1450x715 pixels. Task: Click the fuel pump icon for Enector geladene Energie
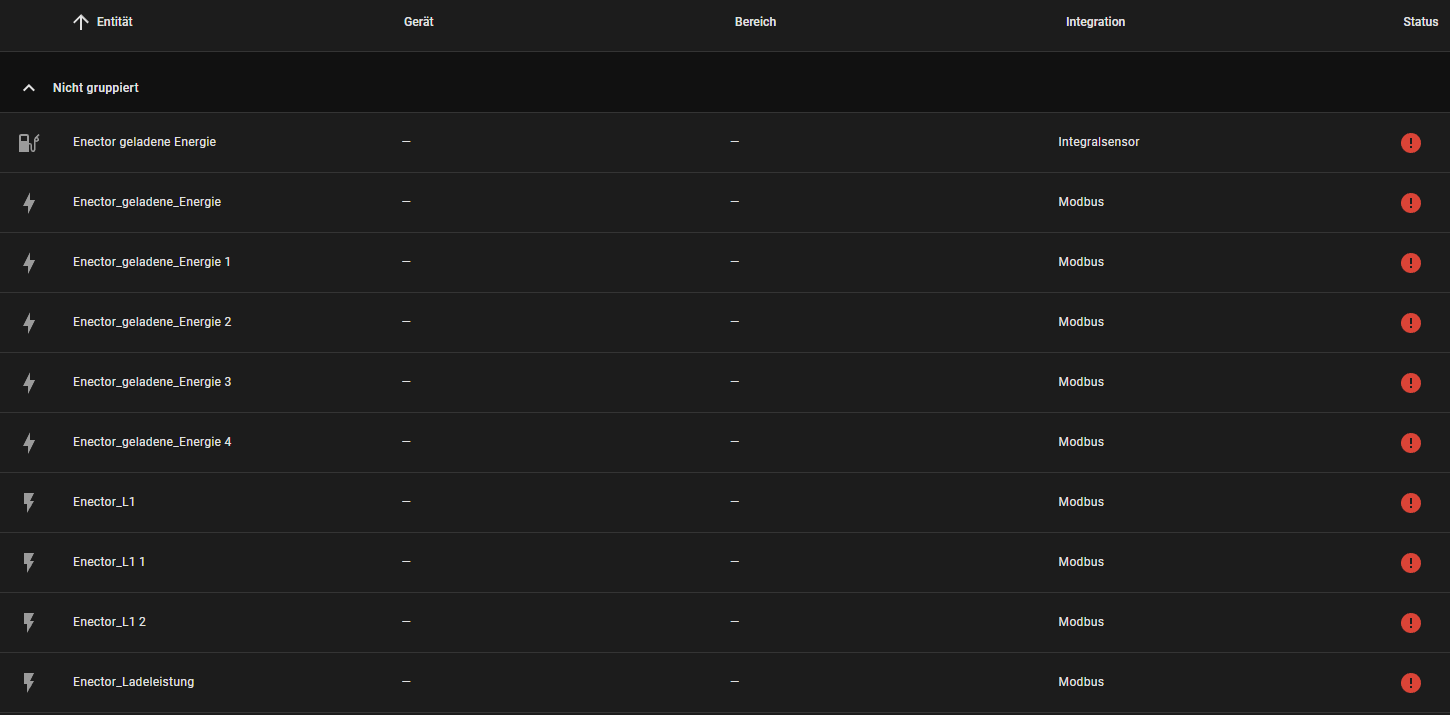(x=29, y=143)
